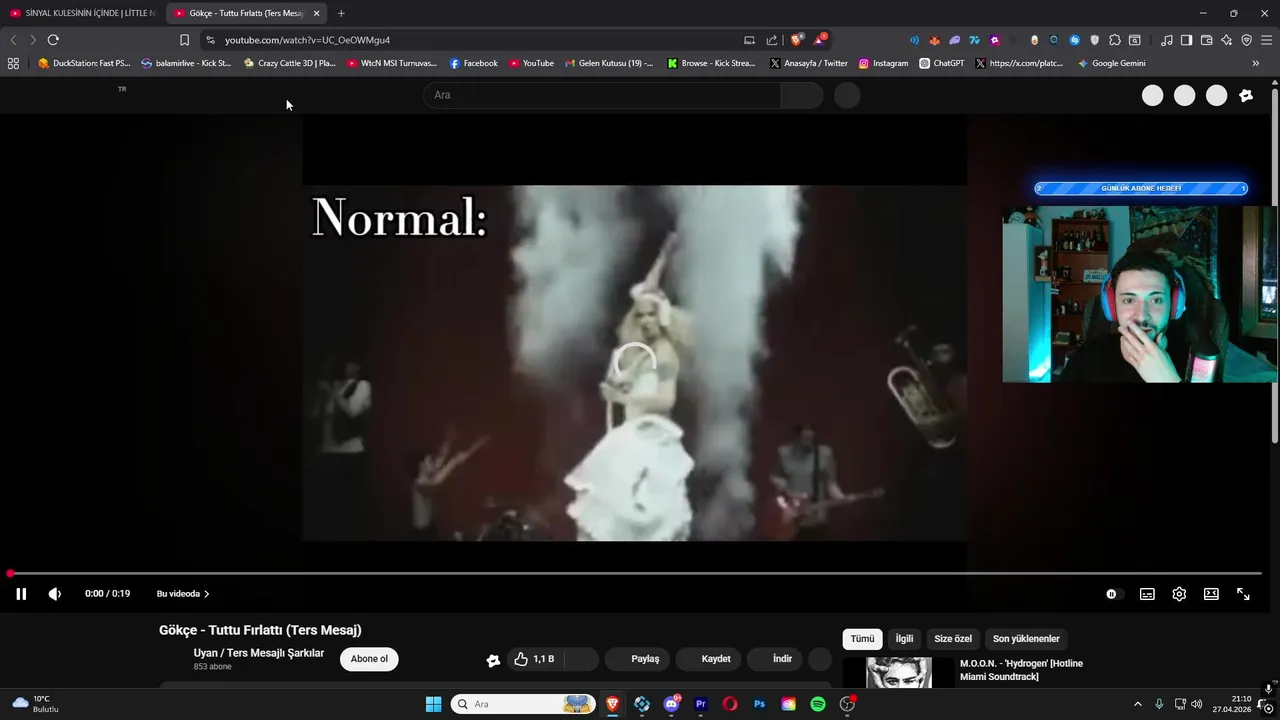The width and height of the screenshot is (1280, 720).
Task: Mute the video volume
Action: 55,594
